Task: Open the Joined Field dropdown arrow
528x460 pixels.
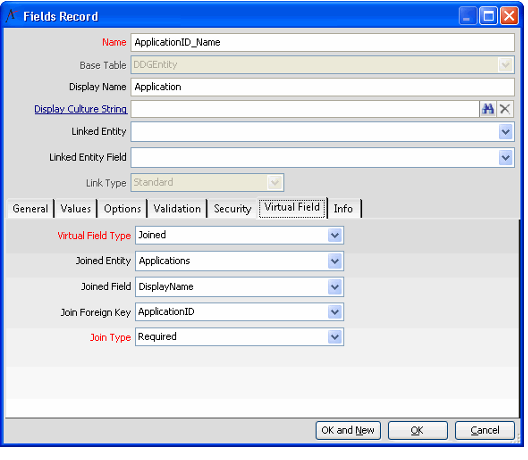Action: 335,287
